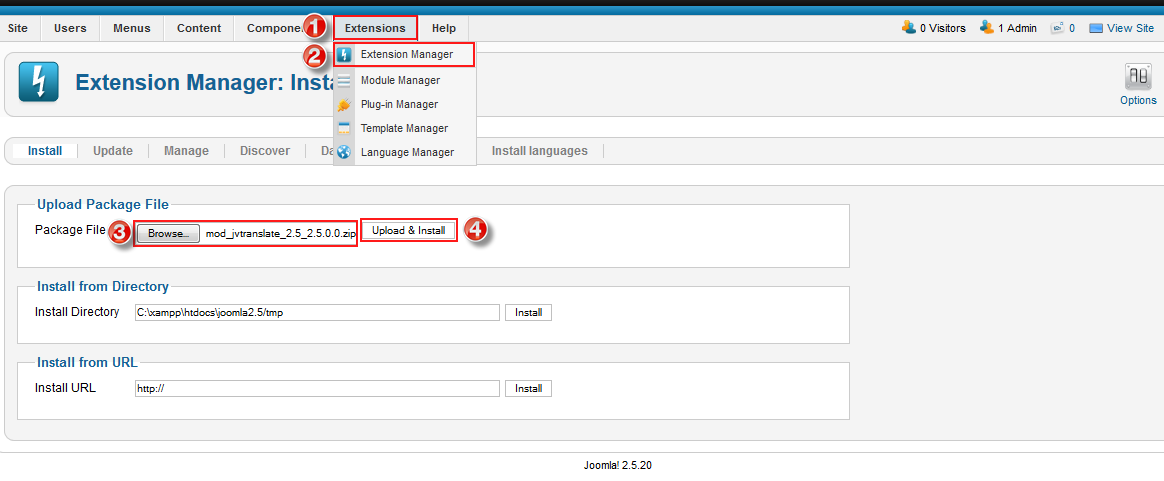Click the '1 Admin' status text

tap(1017, 28)
